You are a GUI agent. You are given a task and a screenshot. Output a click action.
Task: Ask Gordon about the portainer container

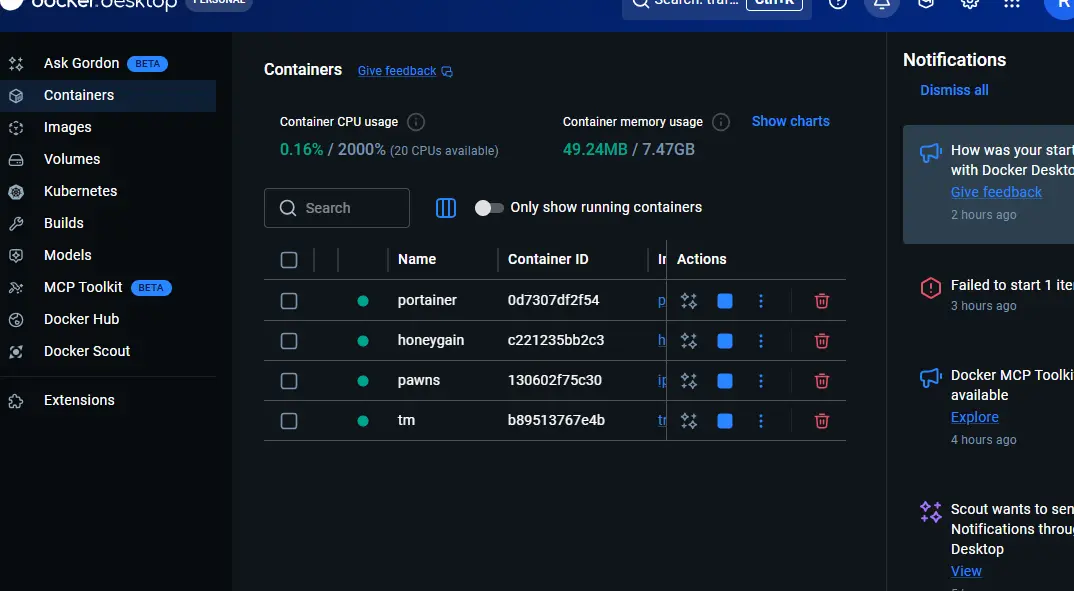tap(688, 301)
